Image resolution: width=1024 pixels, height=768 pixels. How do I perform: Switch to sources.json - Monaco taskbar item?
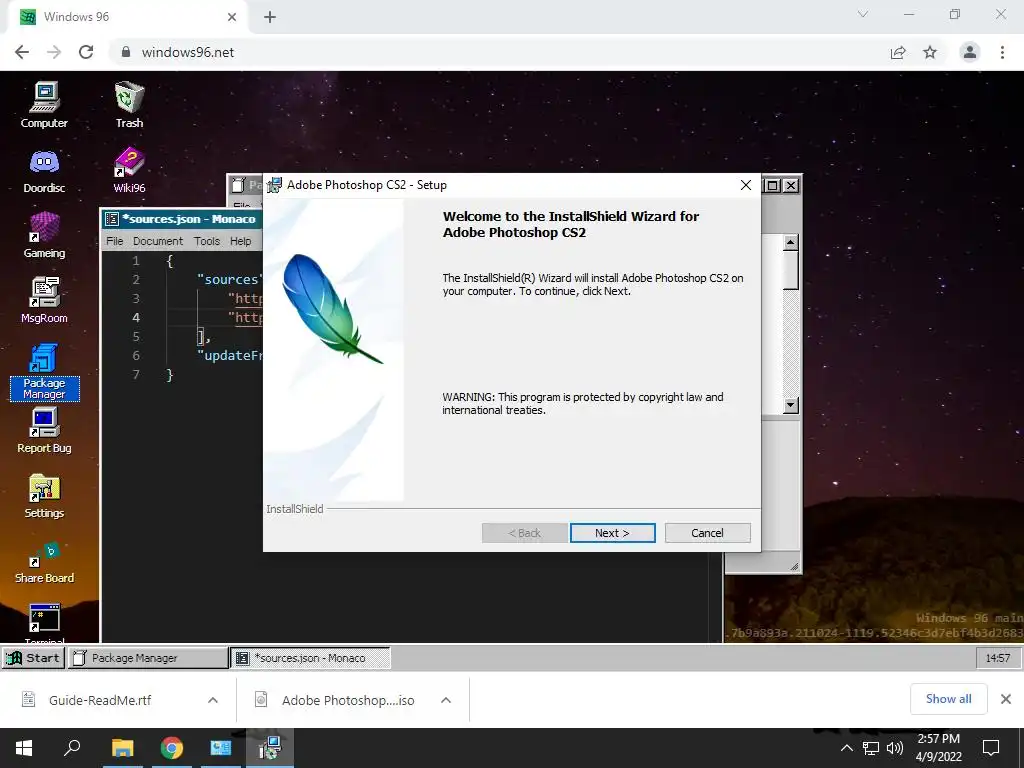pos(310,658)
